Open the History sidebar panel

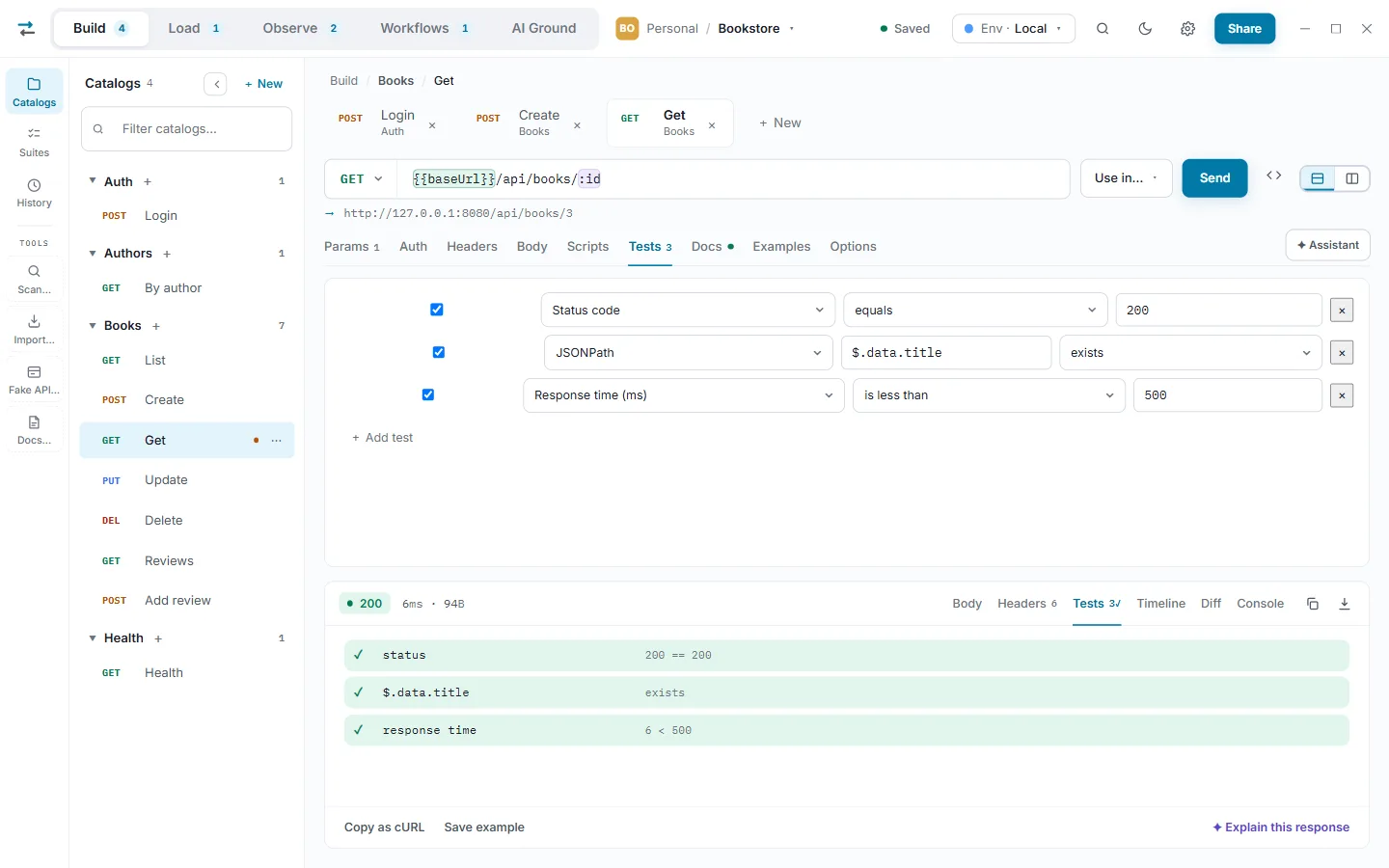pos(34,192)
